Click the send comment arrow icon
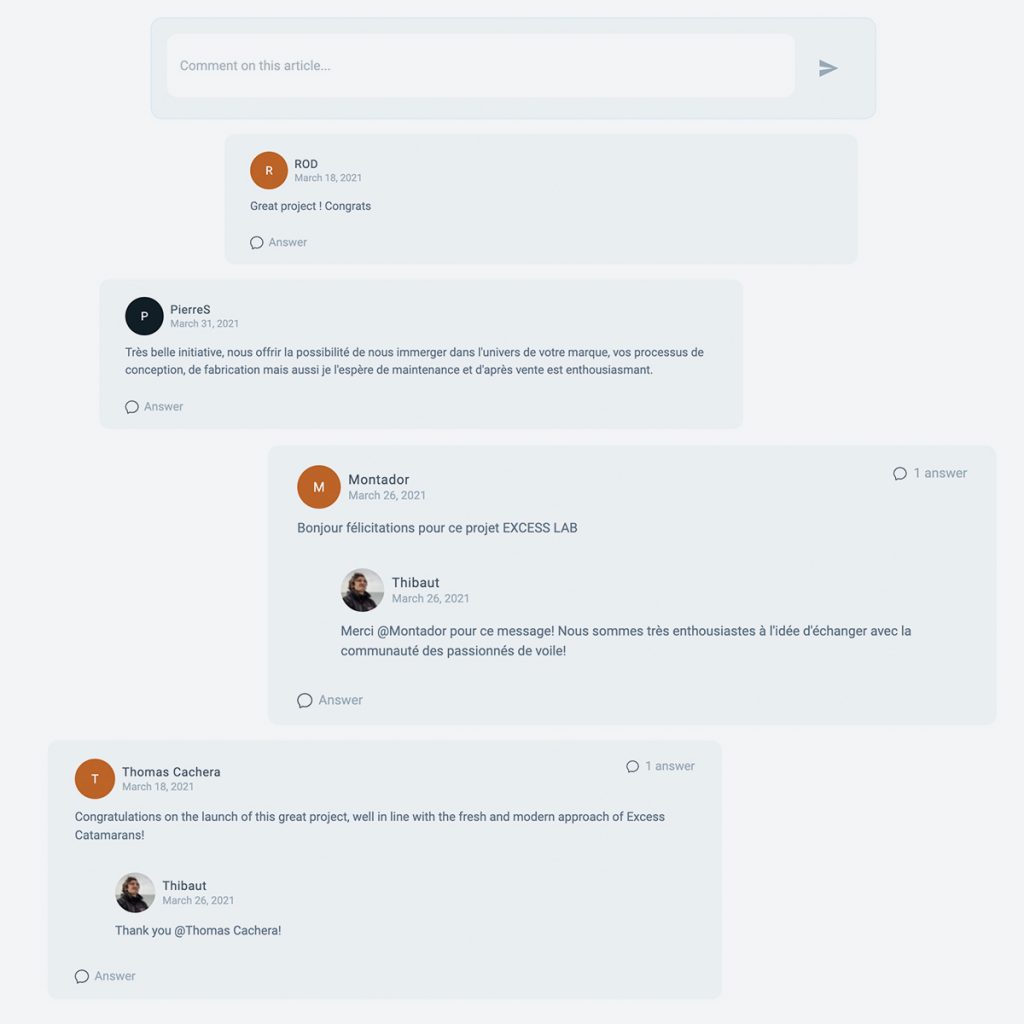The image size is (1024, 1024). point(828,68)
